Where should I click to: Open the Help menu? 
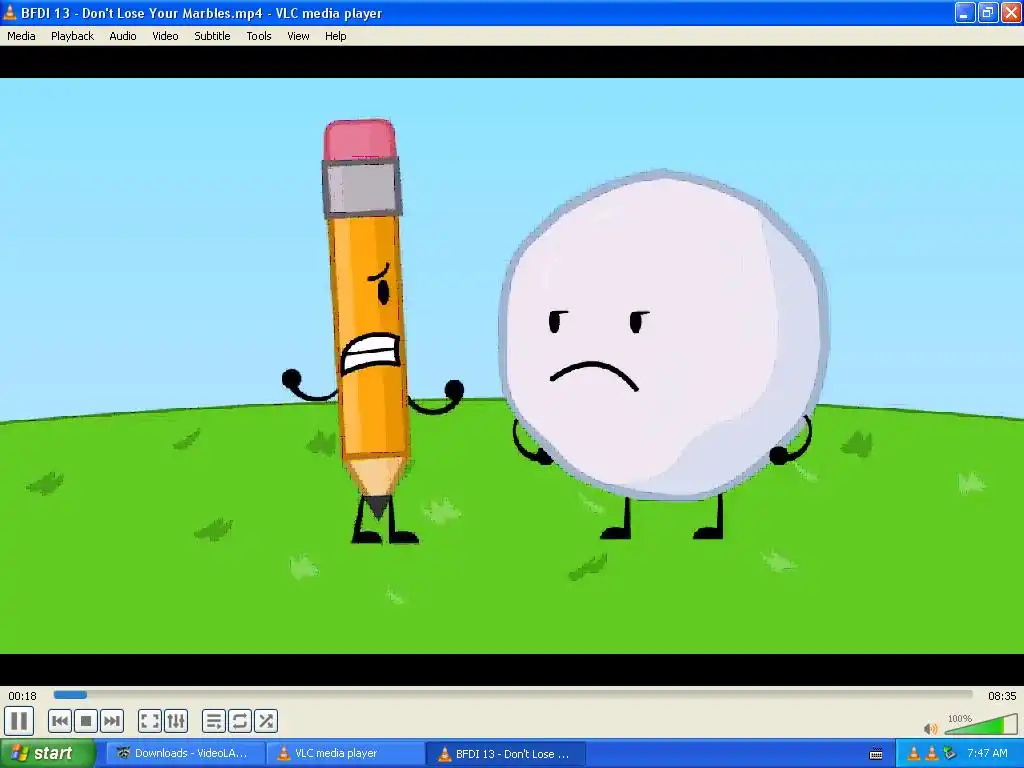point(336,36)
